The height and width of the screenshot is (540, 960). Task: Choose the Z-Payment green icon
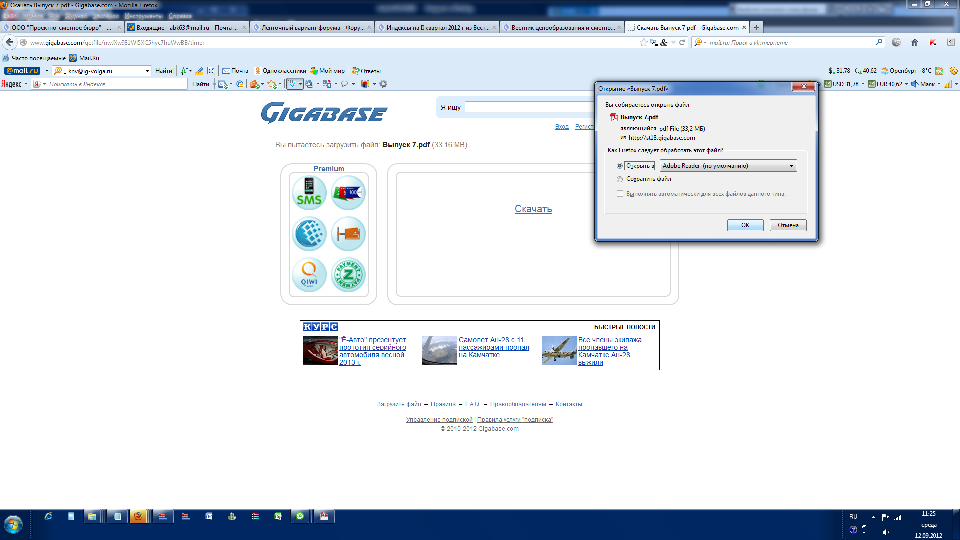pyautogui.click(x=348, y=274)
